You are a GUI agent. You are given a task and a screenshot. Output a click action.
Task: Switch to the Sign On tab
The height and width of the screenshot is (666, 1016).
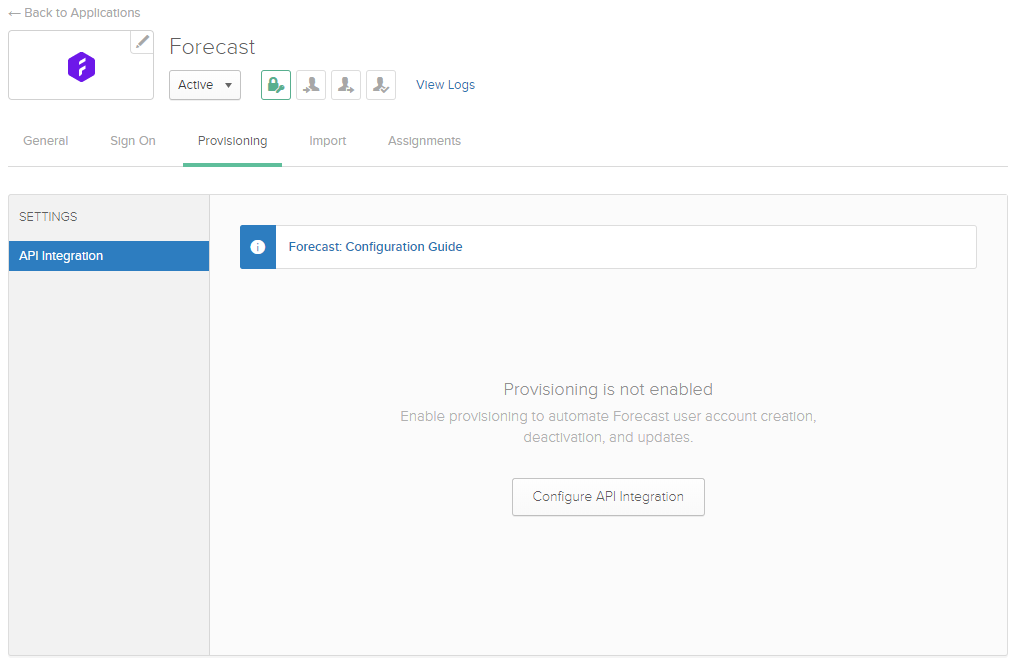pyautogui.click(x=133, y=141)
